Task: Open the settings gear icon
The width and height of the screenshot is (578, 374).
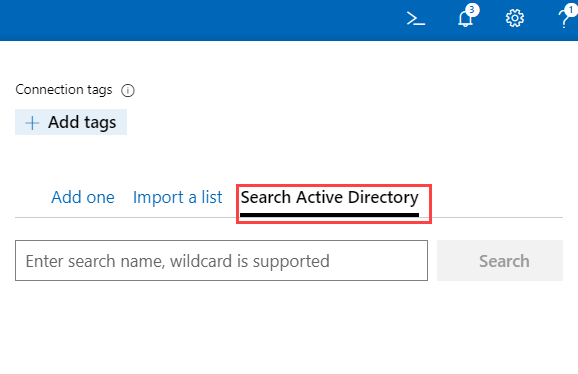Action: [515, 18]
